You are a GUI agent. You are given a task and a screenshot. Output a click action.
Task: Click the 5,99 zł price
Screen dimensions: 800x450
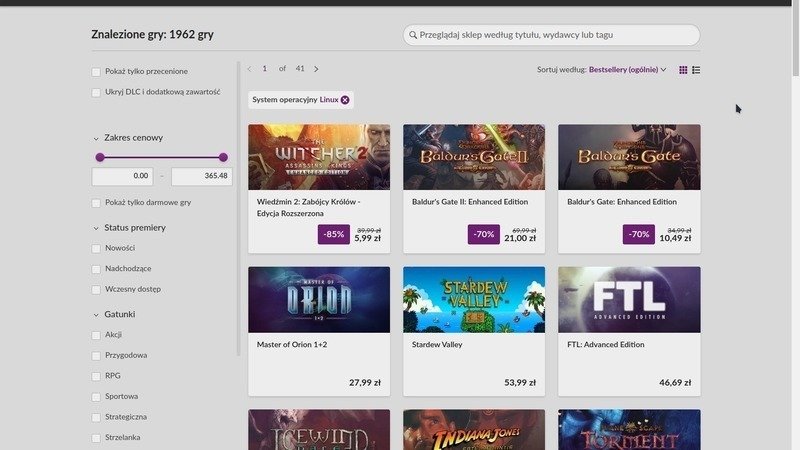tap(367, 238)
